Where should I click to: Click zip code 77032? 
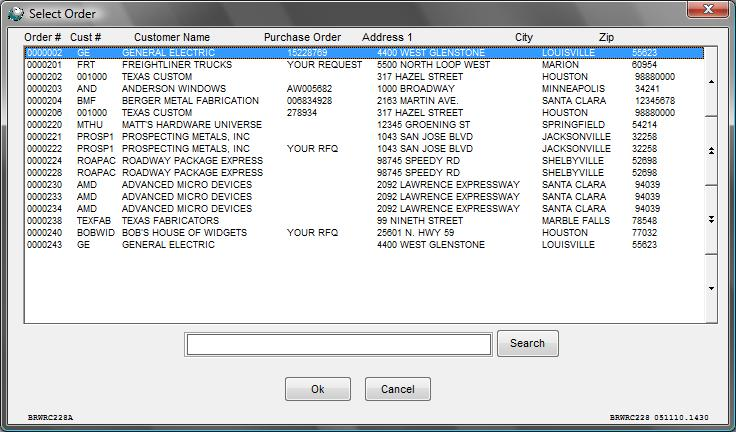(644, 232)
